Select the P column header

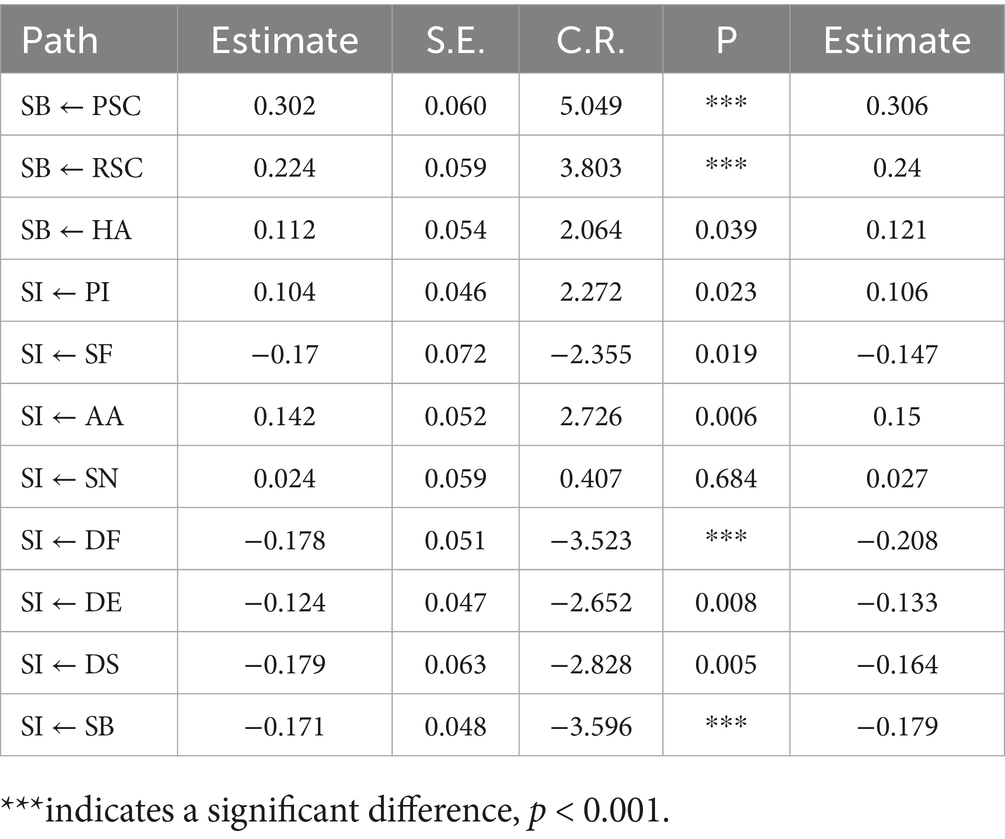(x=726, y=40)
